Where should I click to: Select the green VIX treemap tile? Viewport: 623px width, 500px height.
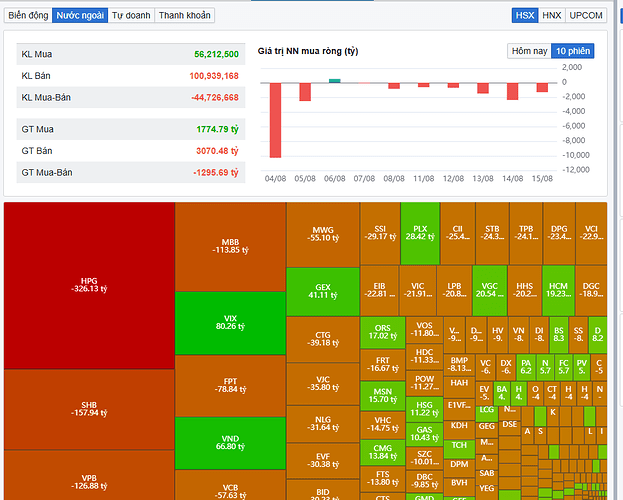click(x=230, y=323)
